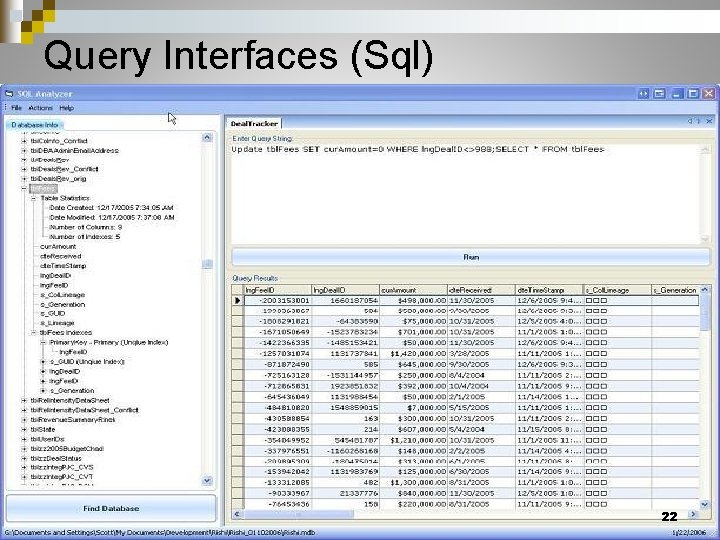Click the cell showing $498,000.00
720x540 pixels.
click(413, 301)
